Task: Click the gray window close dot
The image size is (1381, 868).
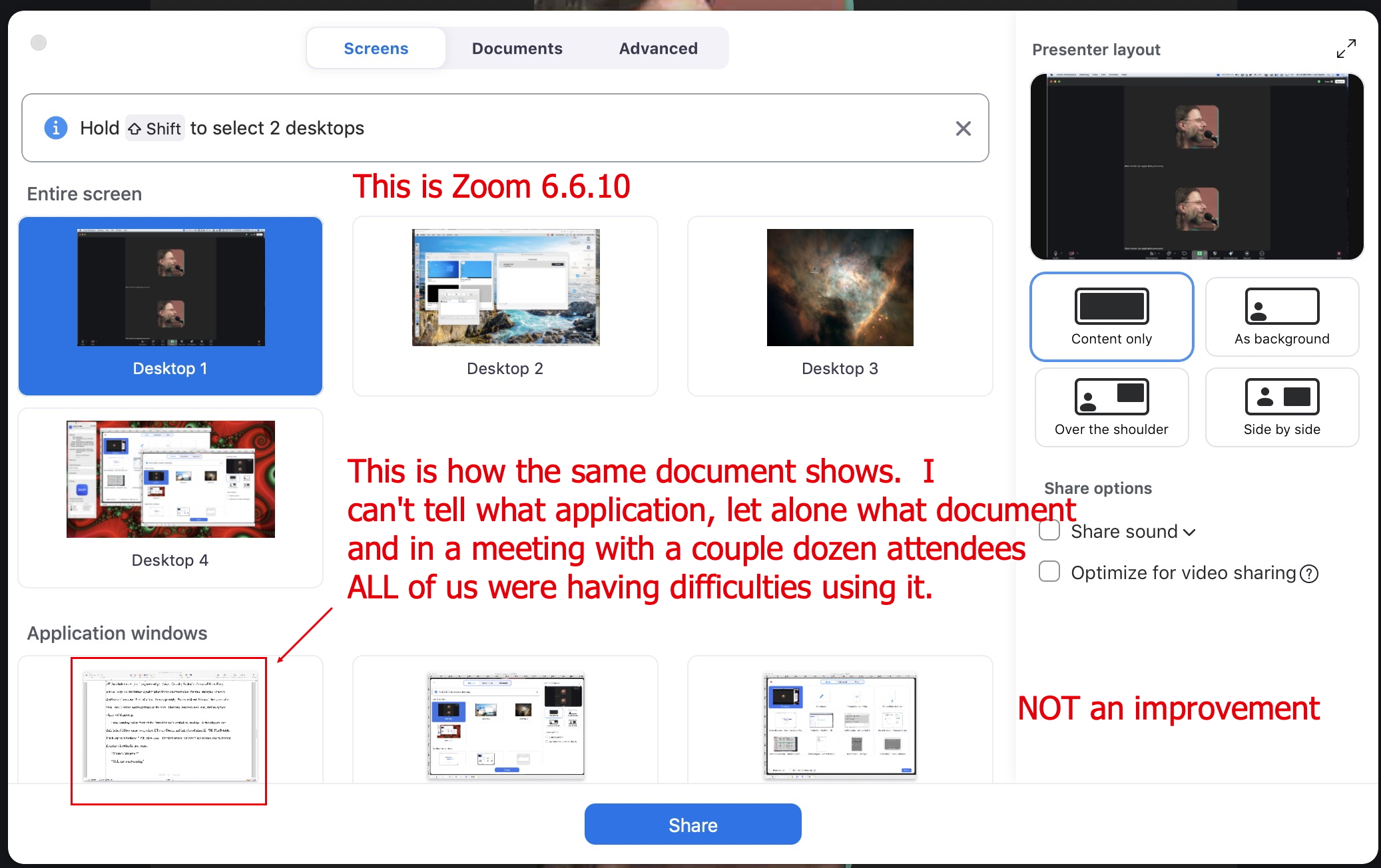Action: (39, 43)
